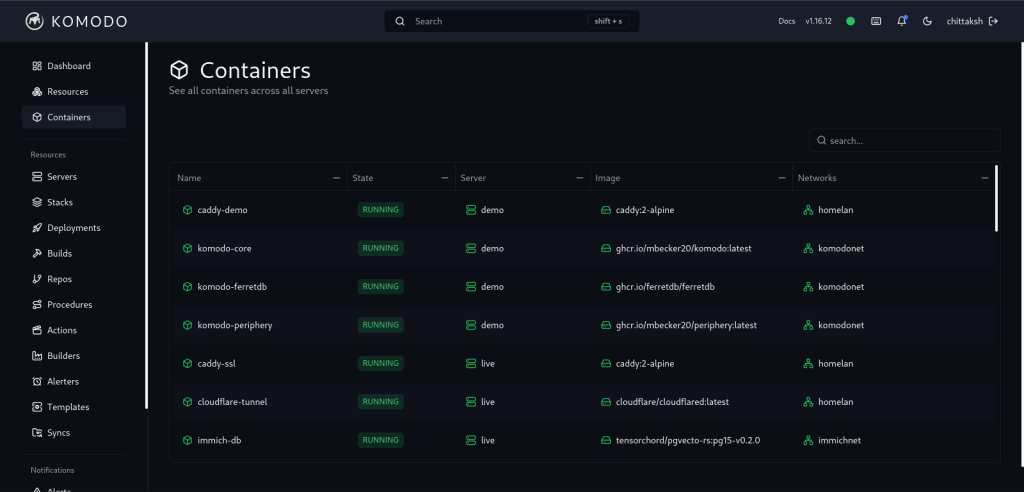Open image ghcr.io/mbecker20/komodo:latest
Image resolution: width=1024 pixels, height=492 pixels.
click(x=684, y=248)
